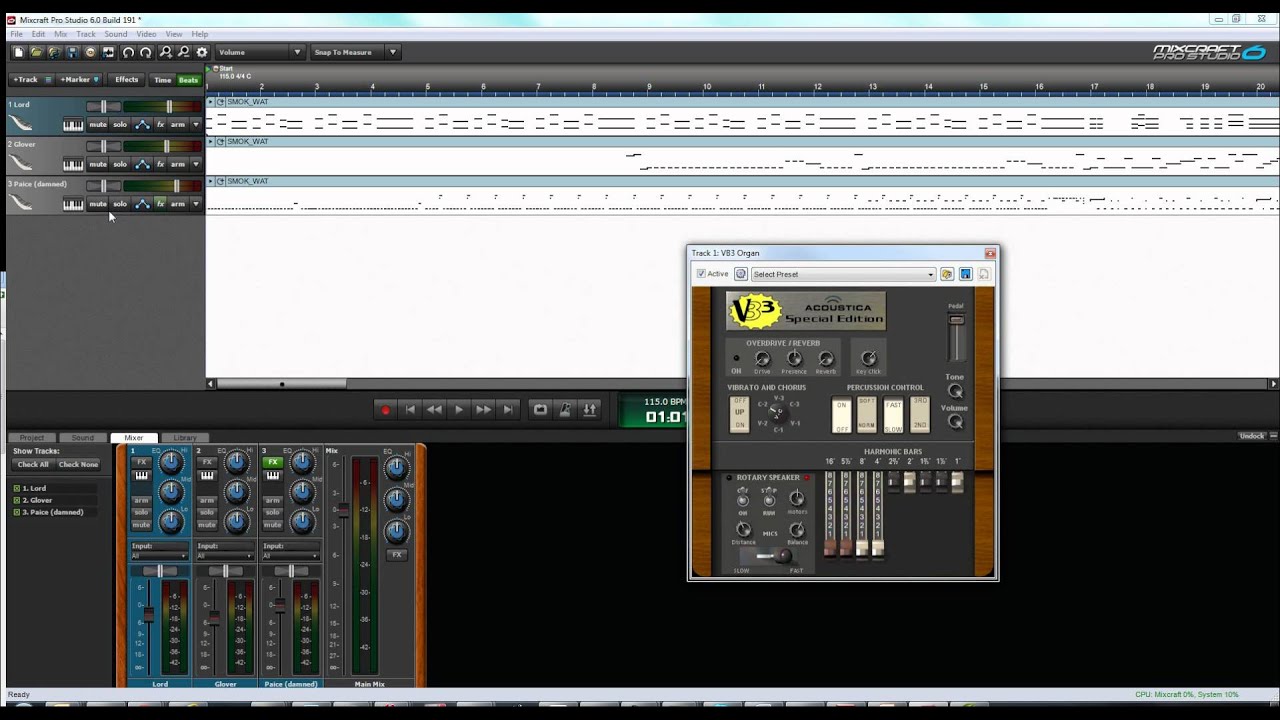
Task: Arm the Paice (damned) track
Action: [x=177, y=204]
